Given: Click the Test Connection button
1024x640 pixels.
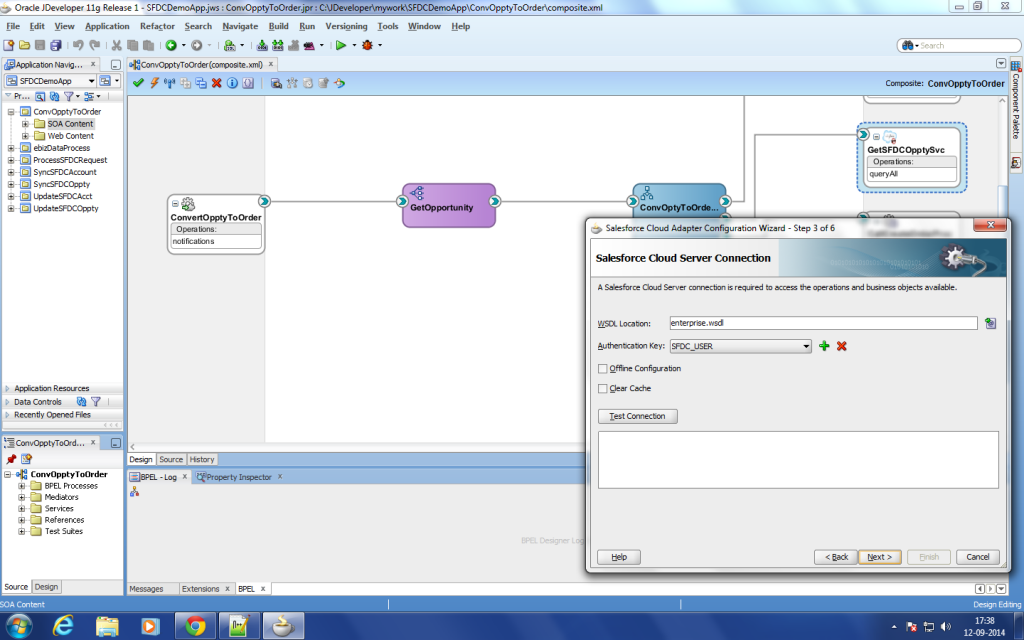Looking at the screenshot, I should pyautogui.click(x=637, y=417).
